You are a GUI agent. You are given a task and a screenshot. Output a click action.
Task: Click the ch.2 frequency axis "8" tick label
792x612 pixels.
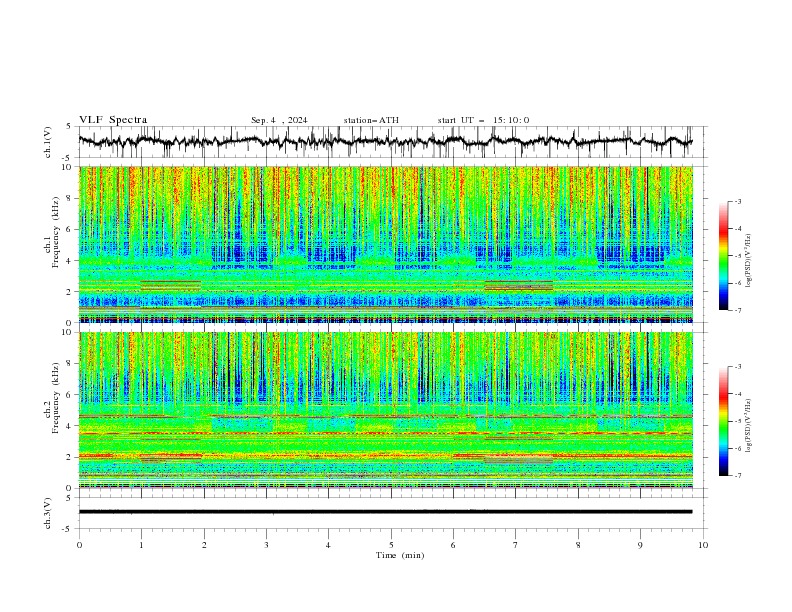point(71,364)
